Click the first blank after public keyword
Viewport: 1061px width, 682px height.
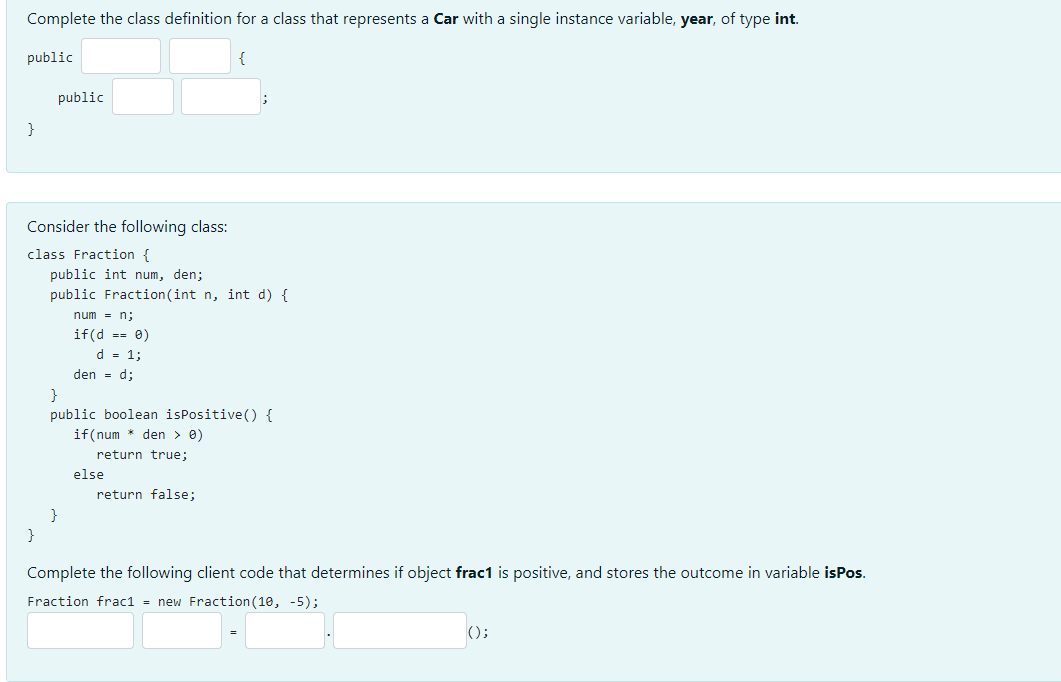coord(120,56)
